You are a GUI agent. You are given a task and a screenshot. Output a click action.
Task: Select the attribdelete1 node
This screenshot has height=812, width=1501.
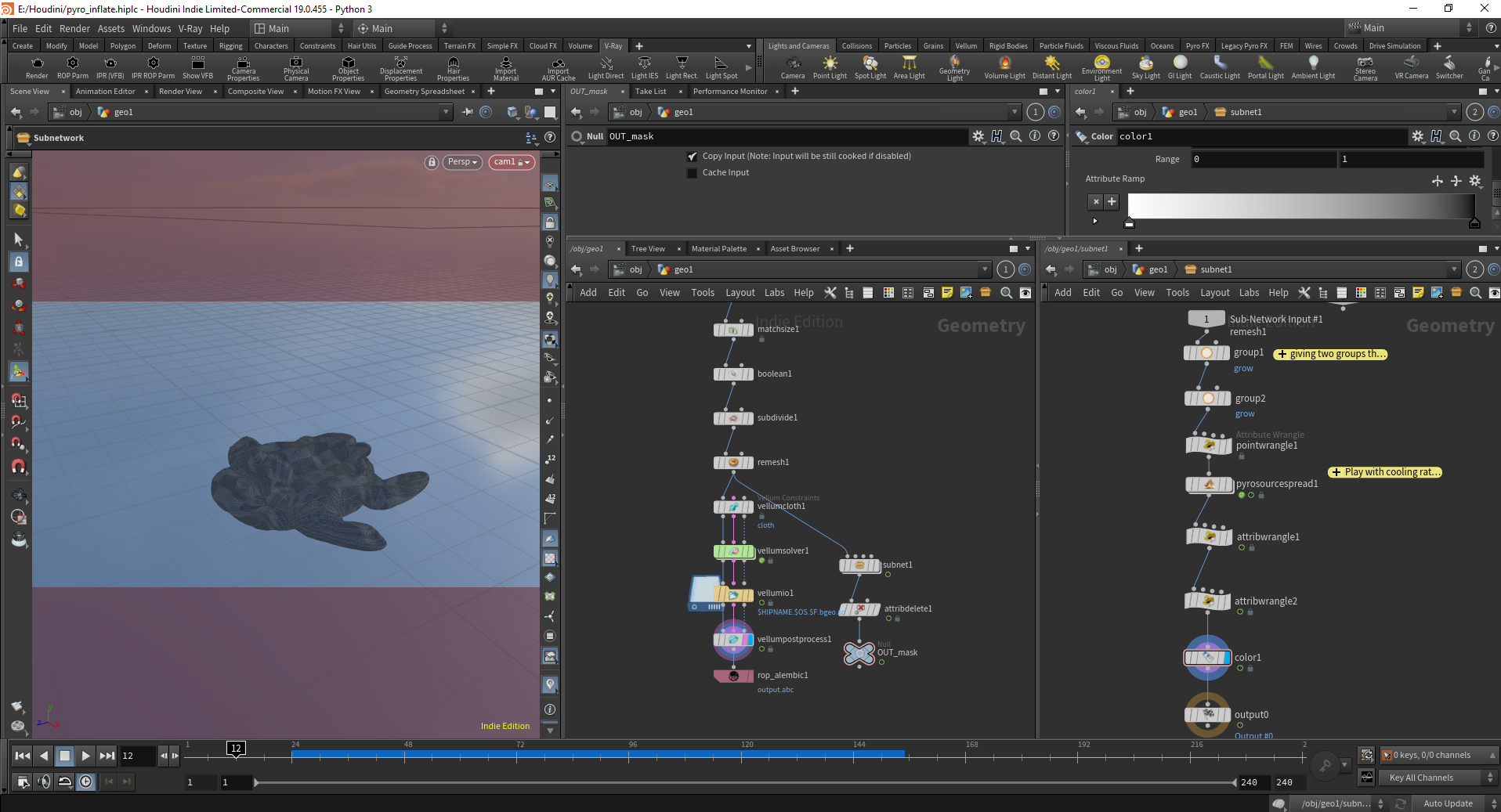click(859, 609)
